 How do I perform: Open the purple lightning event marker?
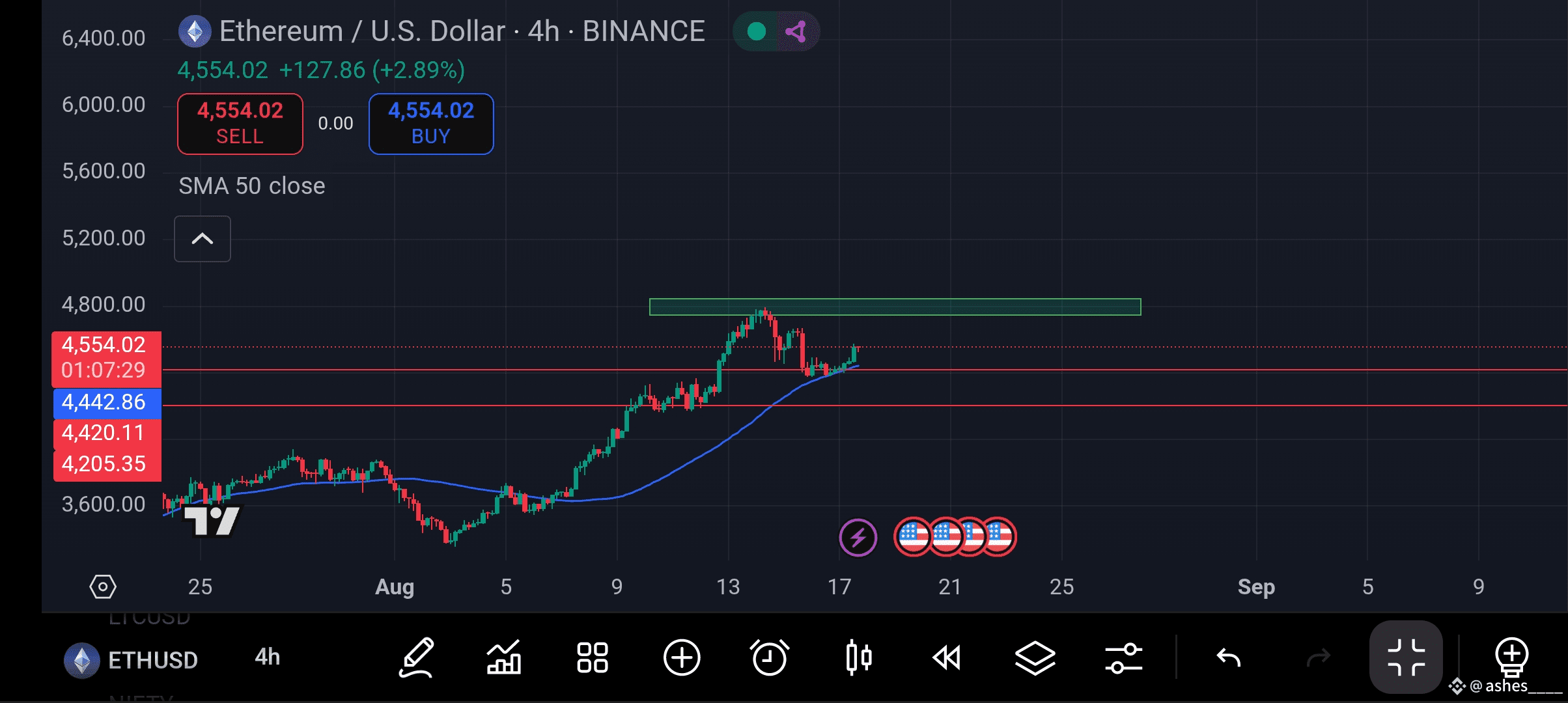(x=858, y=538)
